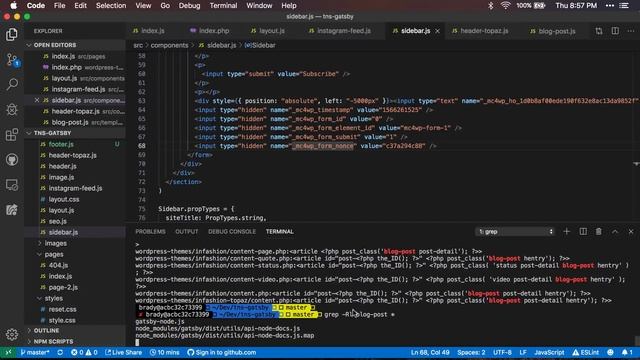Viewport: 640px width, 360px height.
Task: Kill the terminal with trash icon
Action: pos(598,231)
